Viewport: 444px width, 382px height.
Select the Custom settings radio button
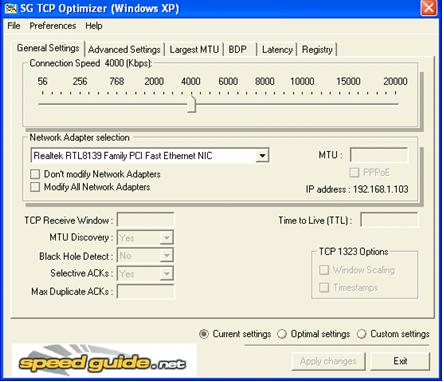(x=361, y=334)
